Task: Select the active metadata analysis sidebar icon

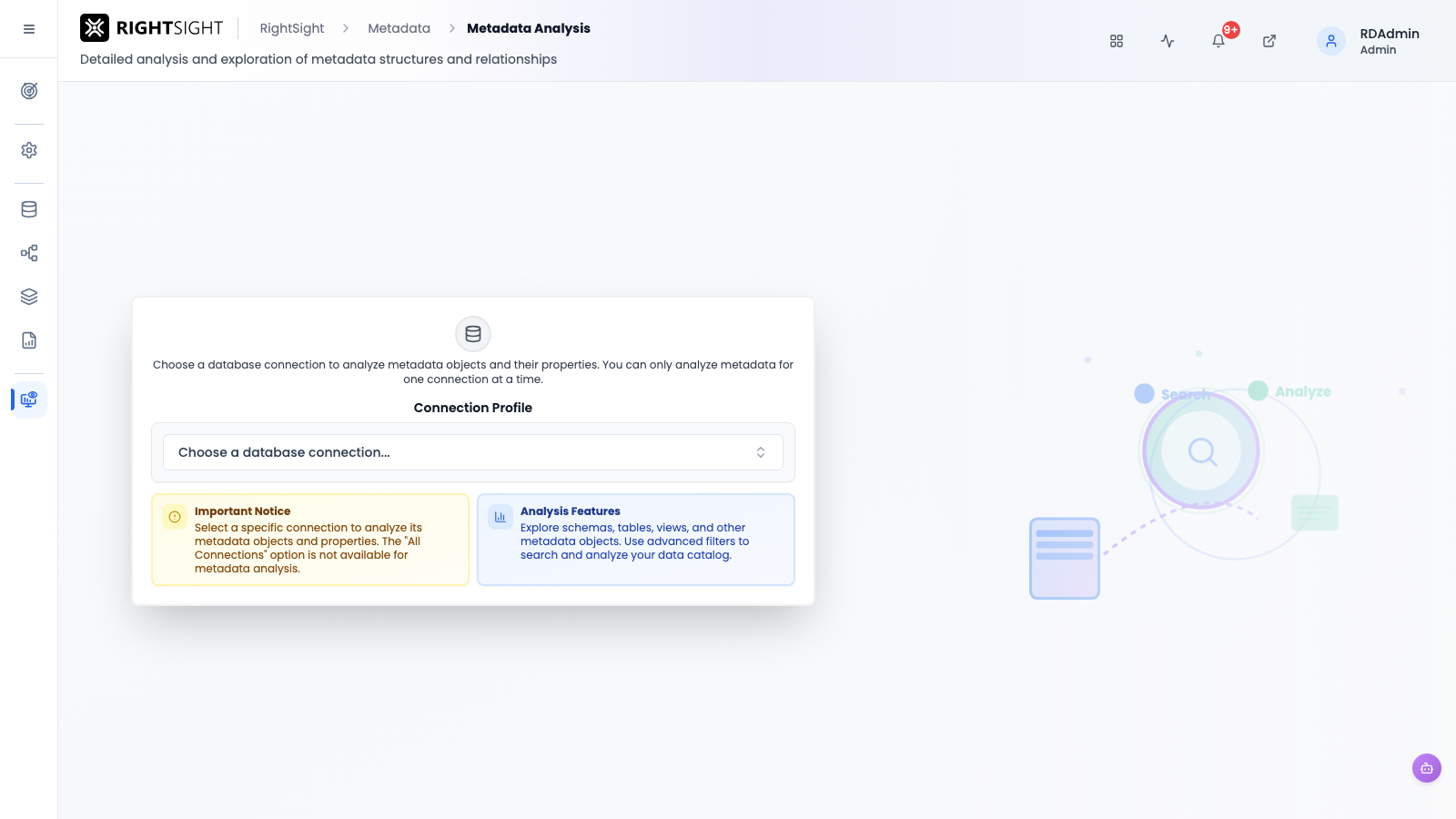Action: (x=29, y=399)
